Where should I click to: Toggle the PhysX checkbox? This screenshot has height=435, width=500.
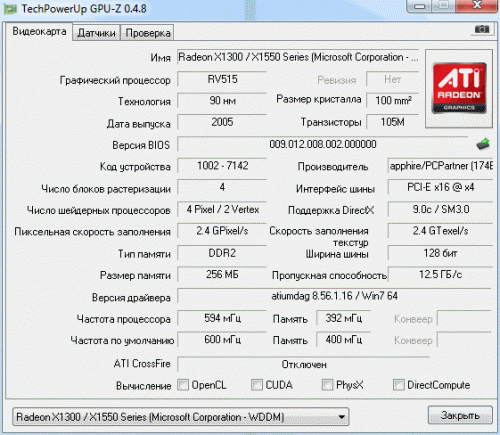coord(327,385)
